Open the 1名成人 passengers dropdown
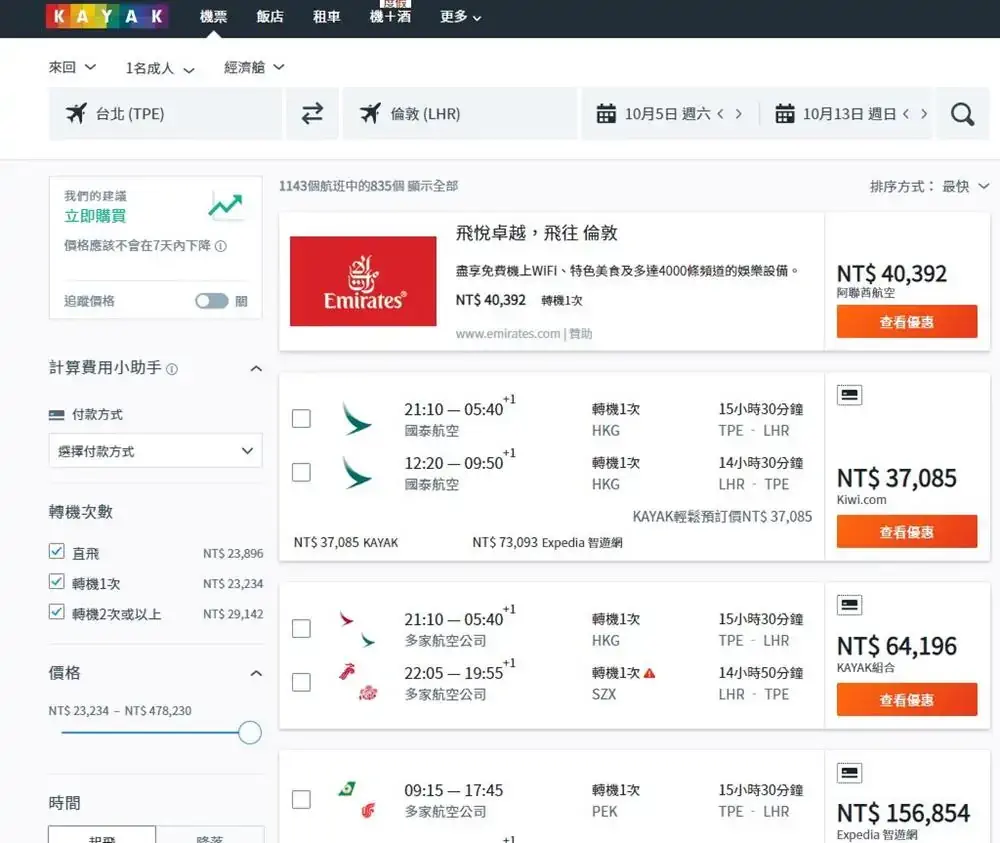This screenshot has width=1000, height=843. pos(160,68)
